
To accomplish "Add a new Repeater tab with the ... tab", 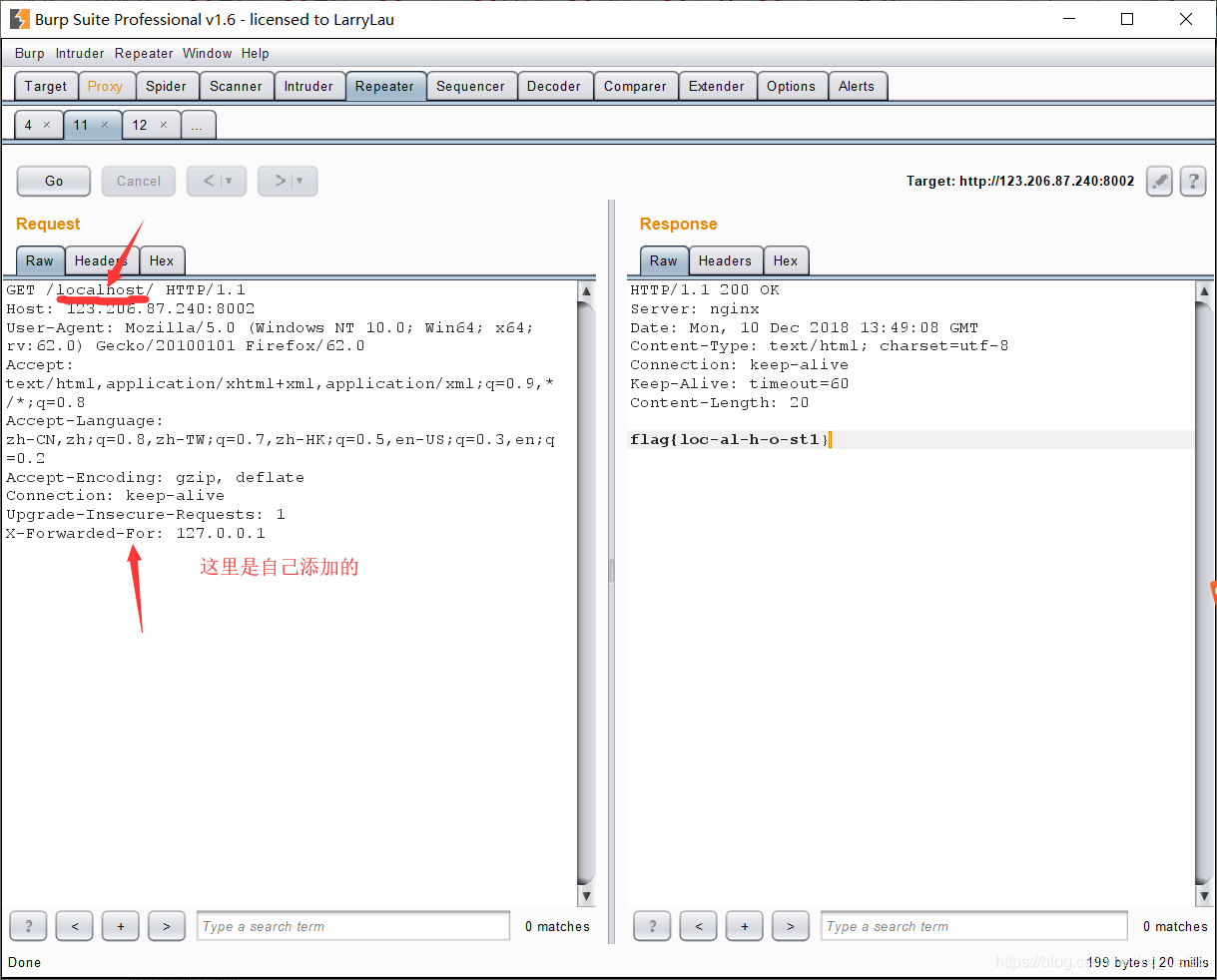I will (199, 125).
